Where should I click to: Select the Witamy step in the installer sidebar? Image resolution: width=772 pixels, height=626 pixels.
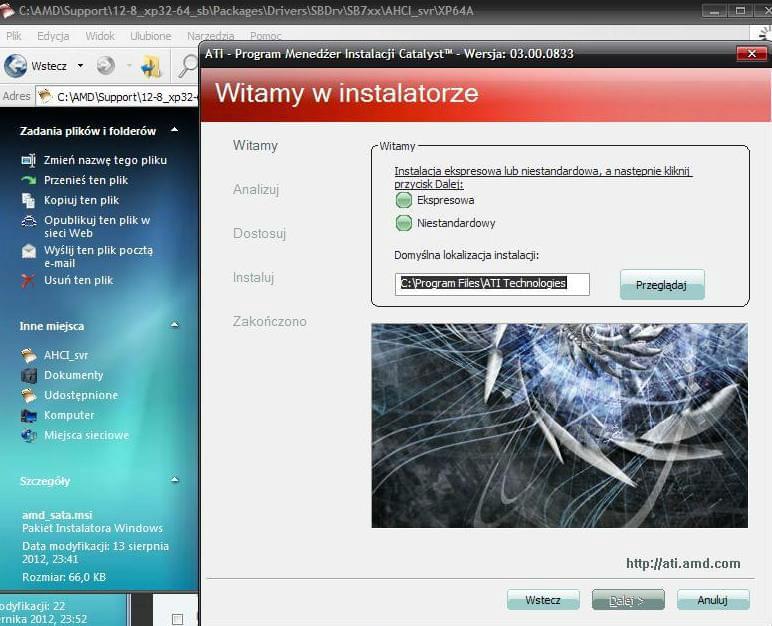pyautogui.click(x=256, y=146)
